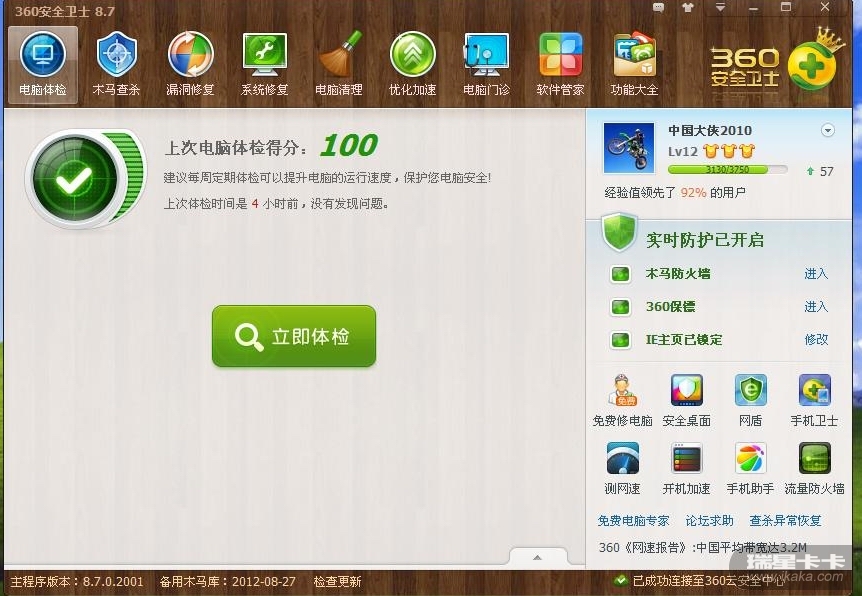Viewport: 862px width, 596px height.
Task: Open the skin changer shirt icon
Action: point(688,8)
